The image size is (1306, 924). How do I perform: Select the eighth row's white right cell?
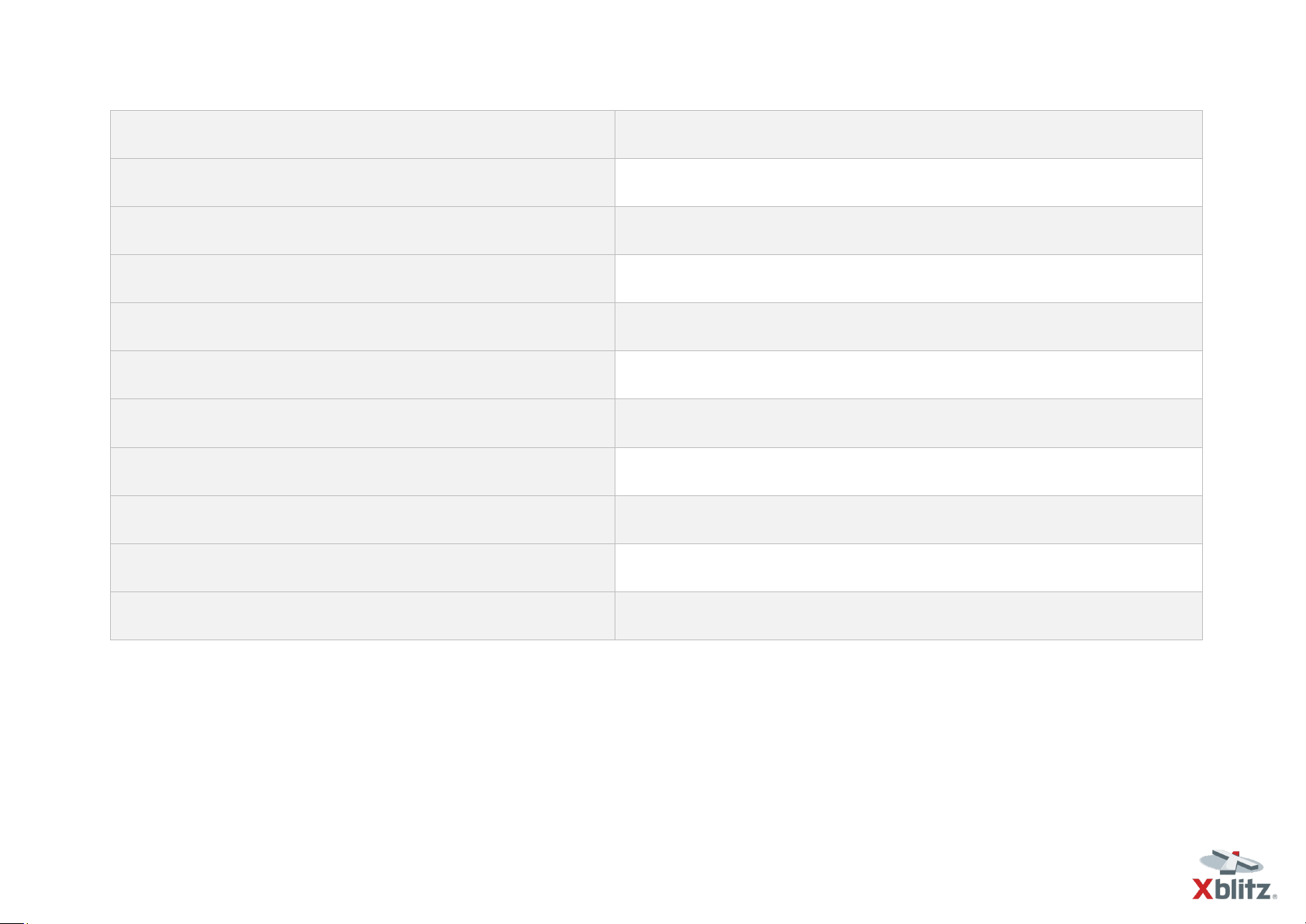[x=908, y=471]
